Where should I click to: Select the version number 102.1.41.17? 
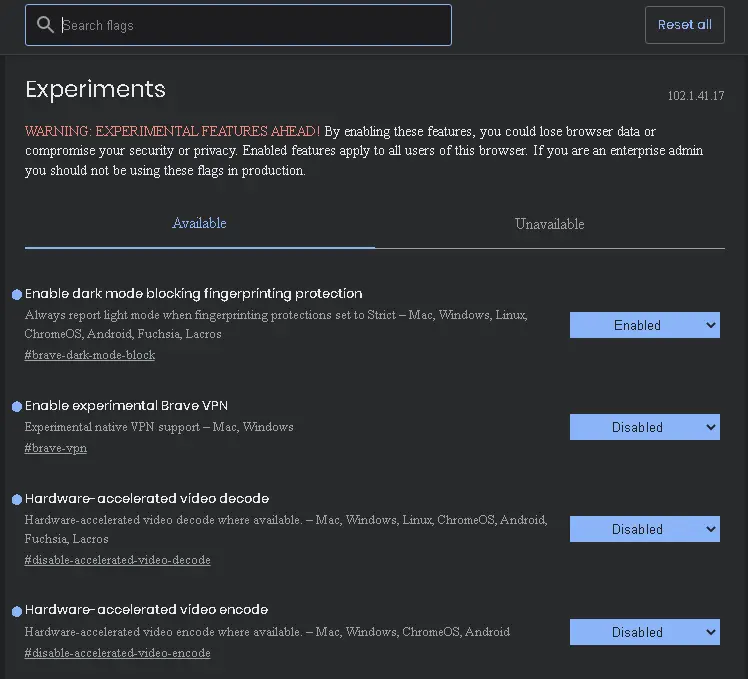coord(696,96)
